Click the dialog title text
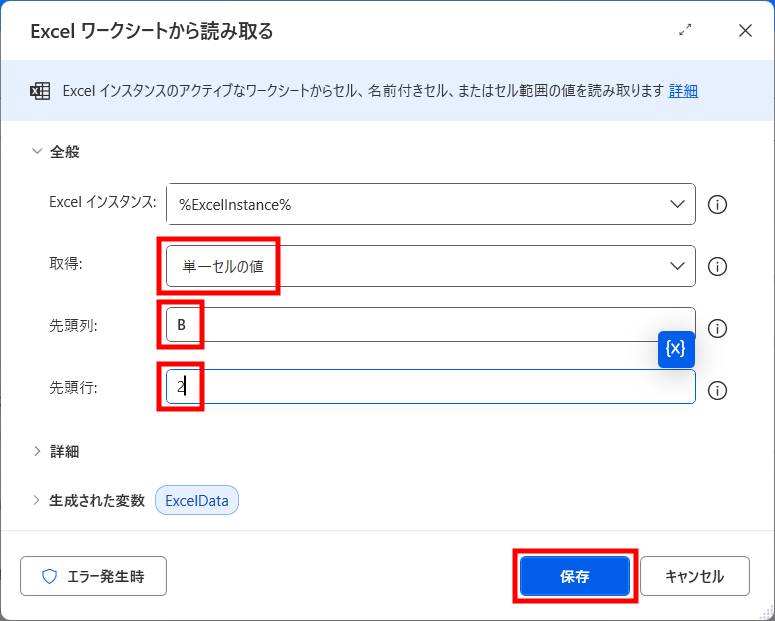Screen dimensions: 775x621 [152, 31]
